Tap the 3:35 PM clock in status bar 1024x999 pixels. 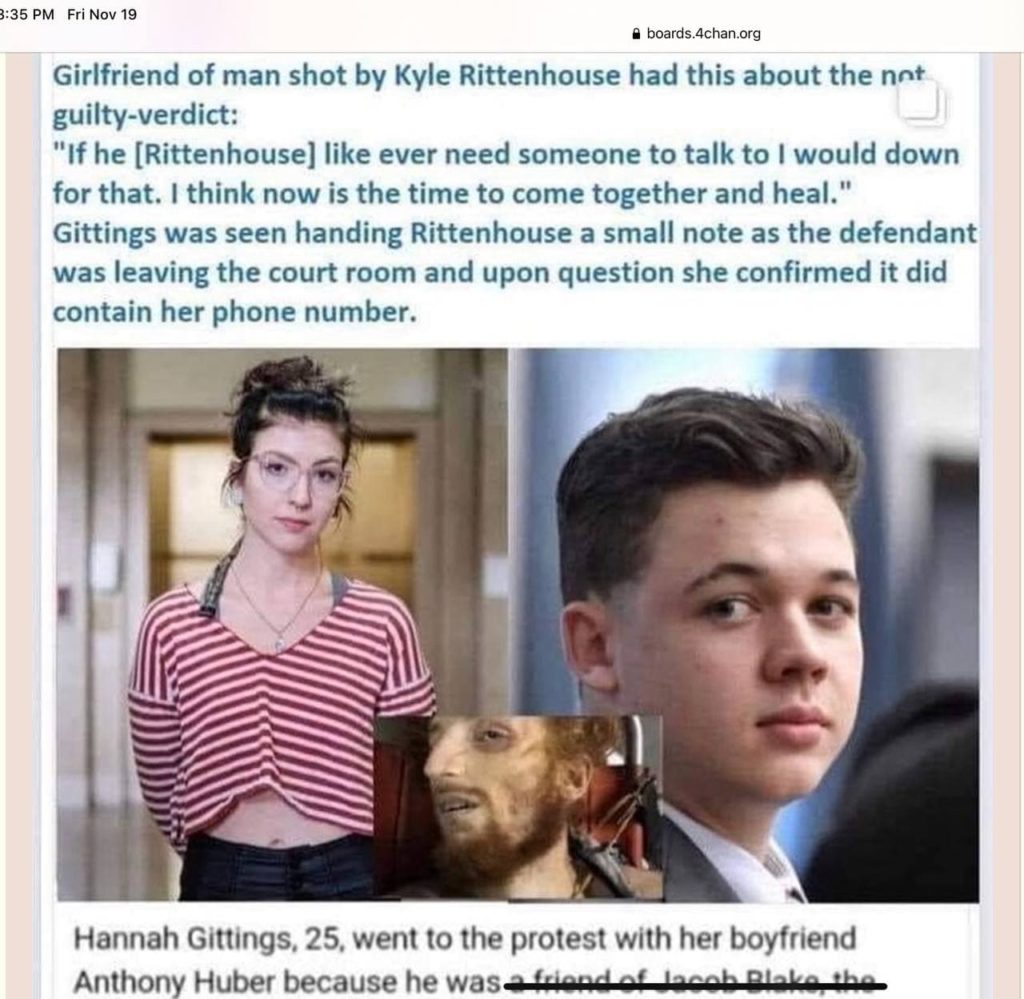coord(27,14)
